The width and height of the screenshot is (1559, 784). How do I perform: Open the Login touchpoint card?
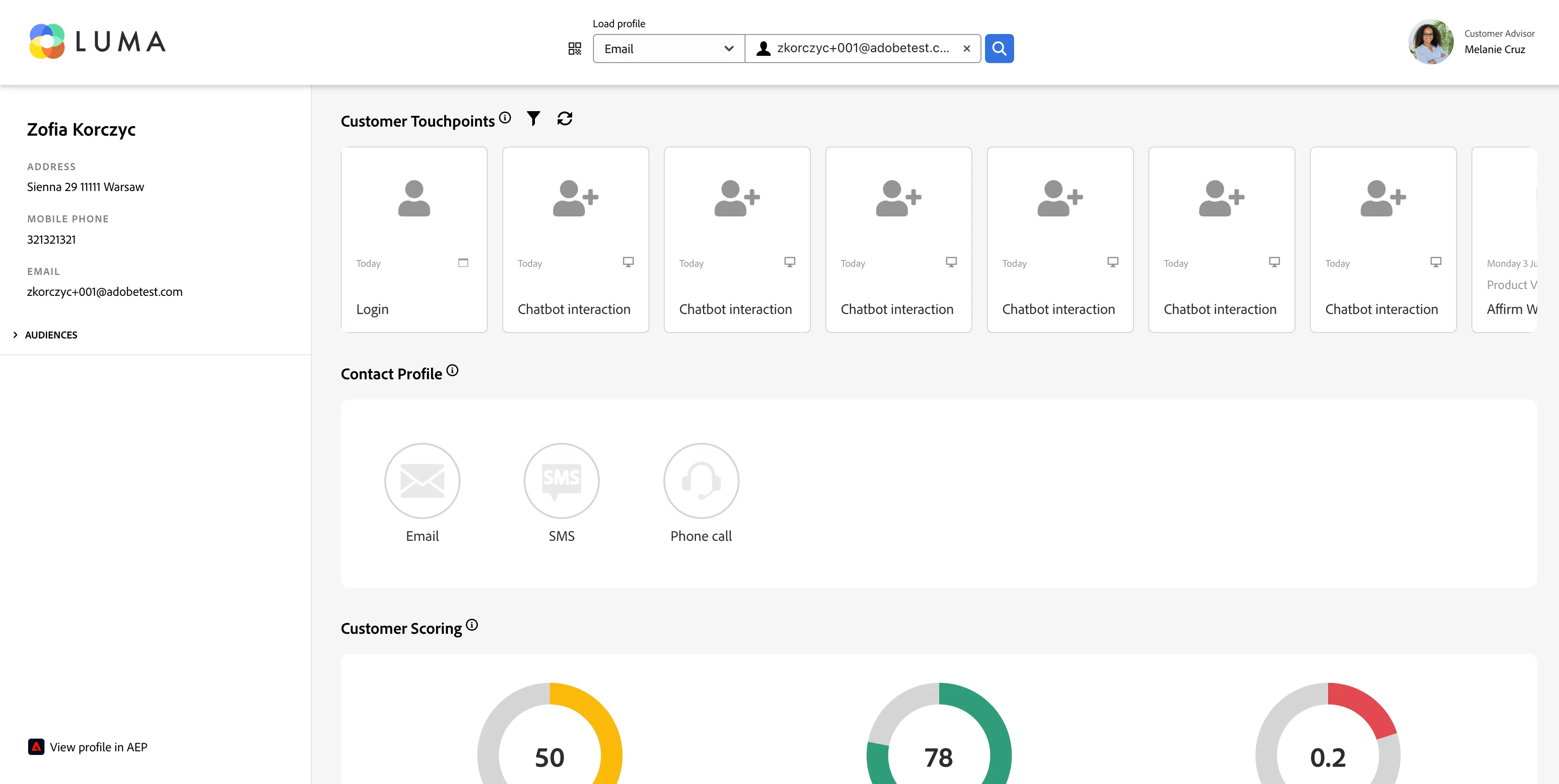pos(414,240)
